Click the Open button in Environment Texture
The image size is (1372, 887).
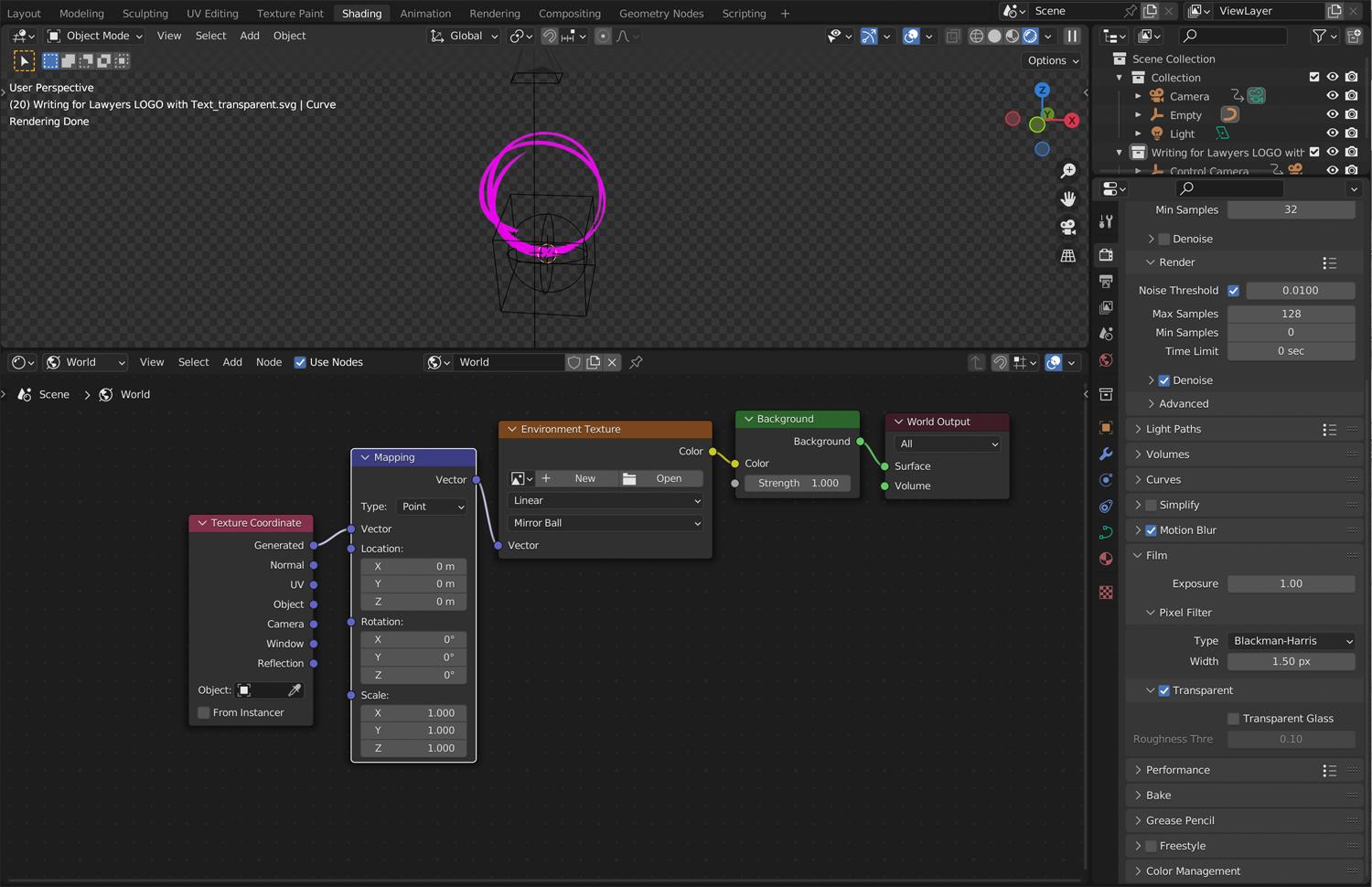pos(669,478)
